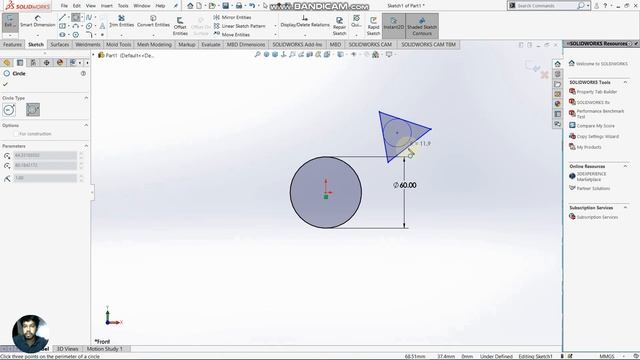The height and width of the screenshot is (360, 640).
Task: Open Display/Delete Relations tool
Action: pyautogui.click(x=304, y=21)
